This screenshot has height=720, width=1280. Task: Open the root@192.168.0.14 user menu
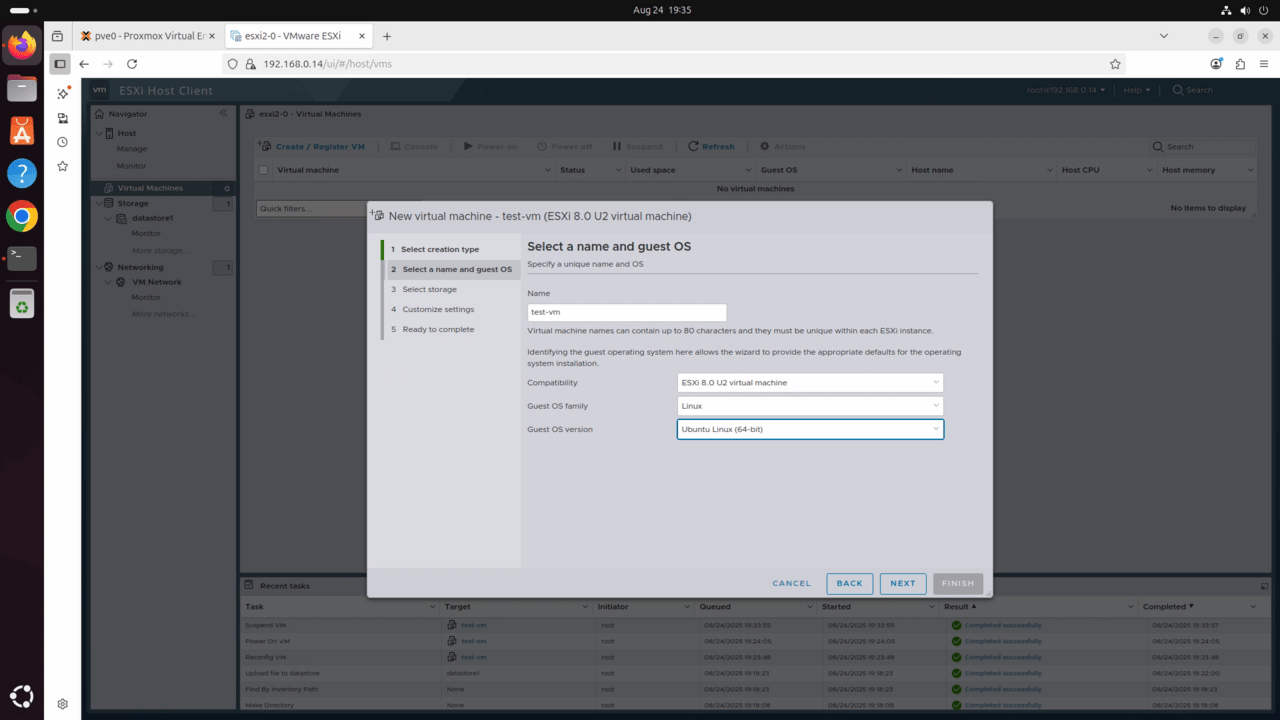[x=1067, y=90]
